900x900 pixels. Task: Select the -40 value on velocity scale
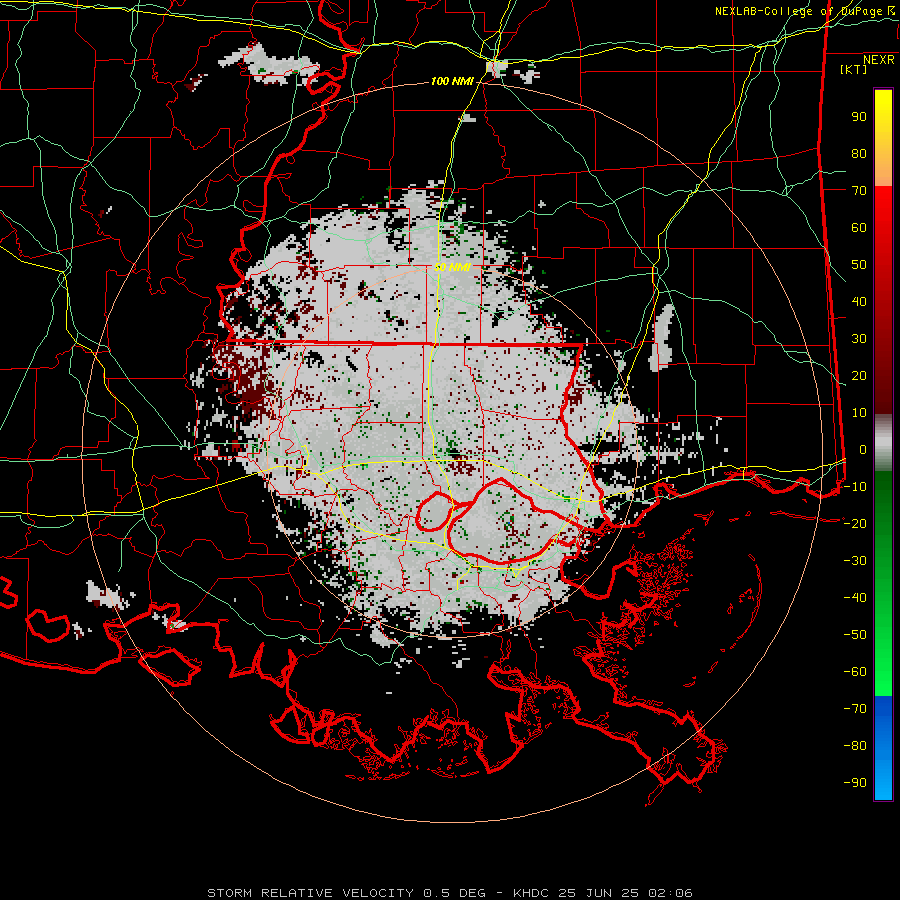coord(855,598)
